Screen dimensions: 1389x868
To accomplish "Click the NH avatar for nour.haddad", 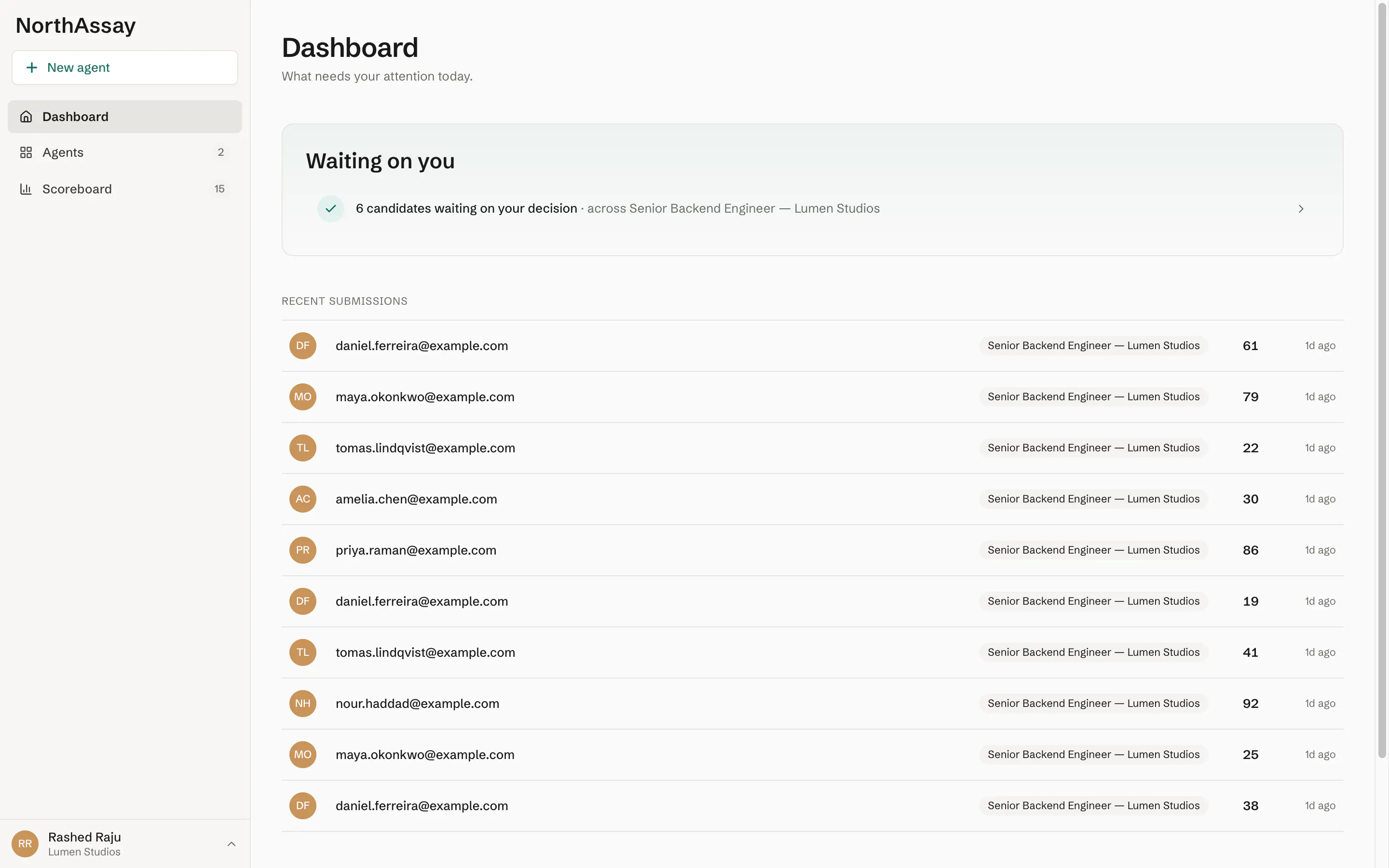I will coord(302,703).
